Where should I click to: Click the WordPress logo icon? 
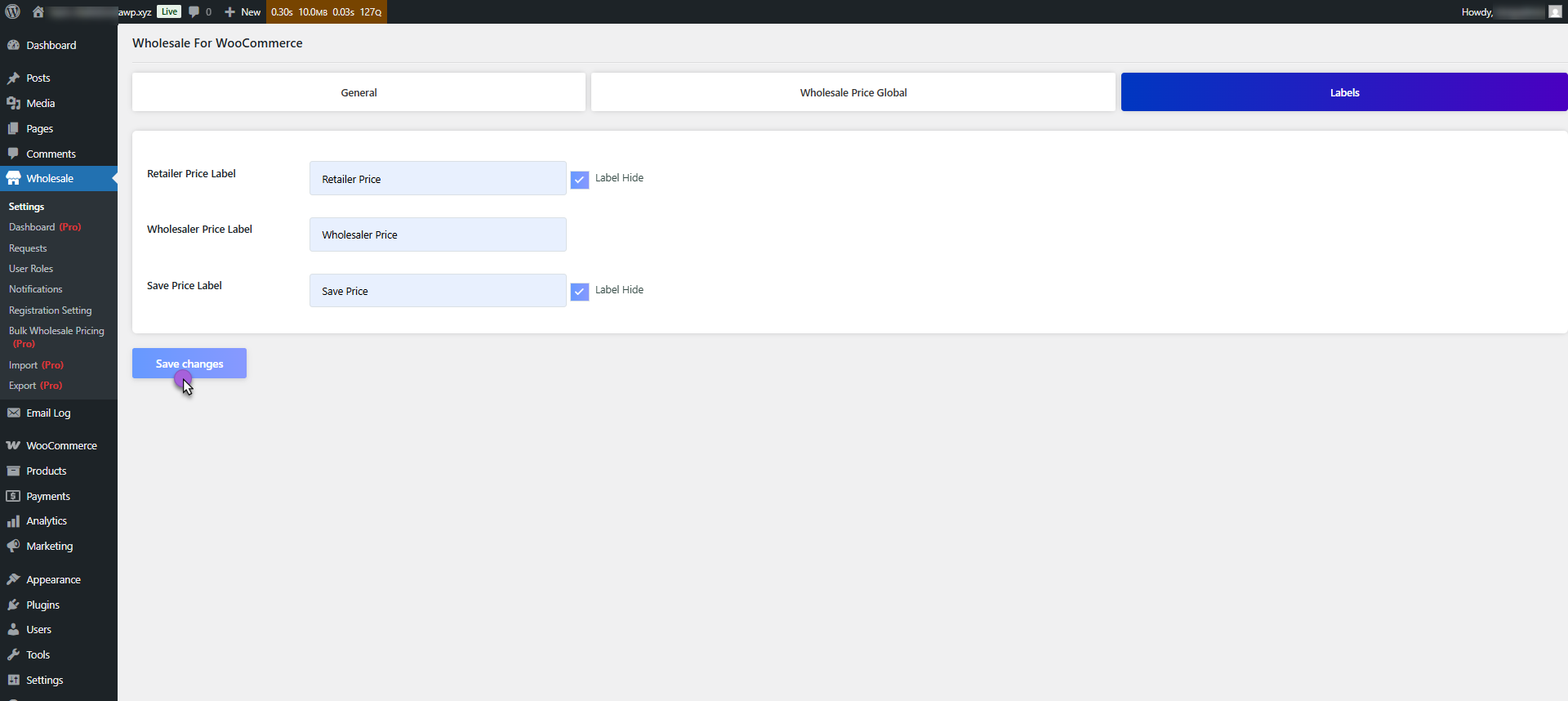click(13, 11)
